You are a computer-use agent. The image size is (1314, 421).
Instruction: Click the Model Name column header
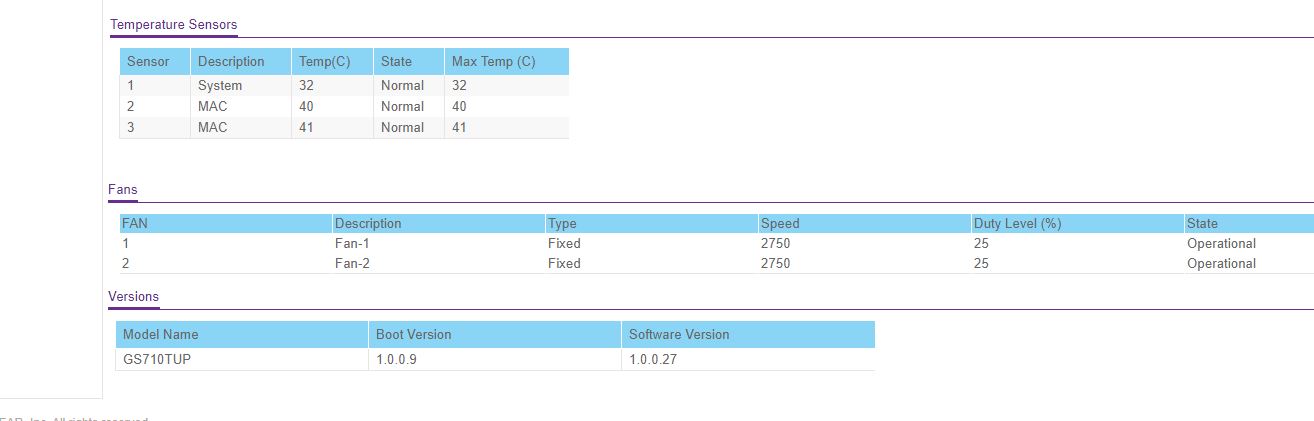point(161,334)
